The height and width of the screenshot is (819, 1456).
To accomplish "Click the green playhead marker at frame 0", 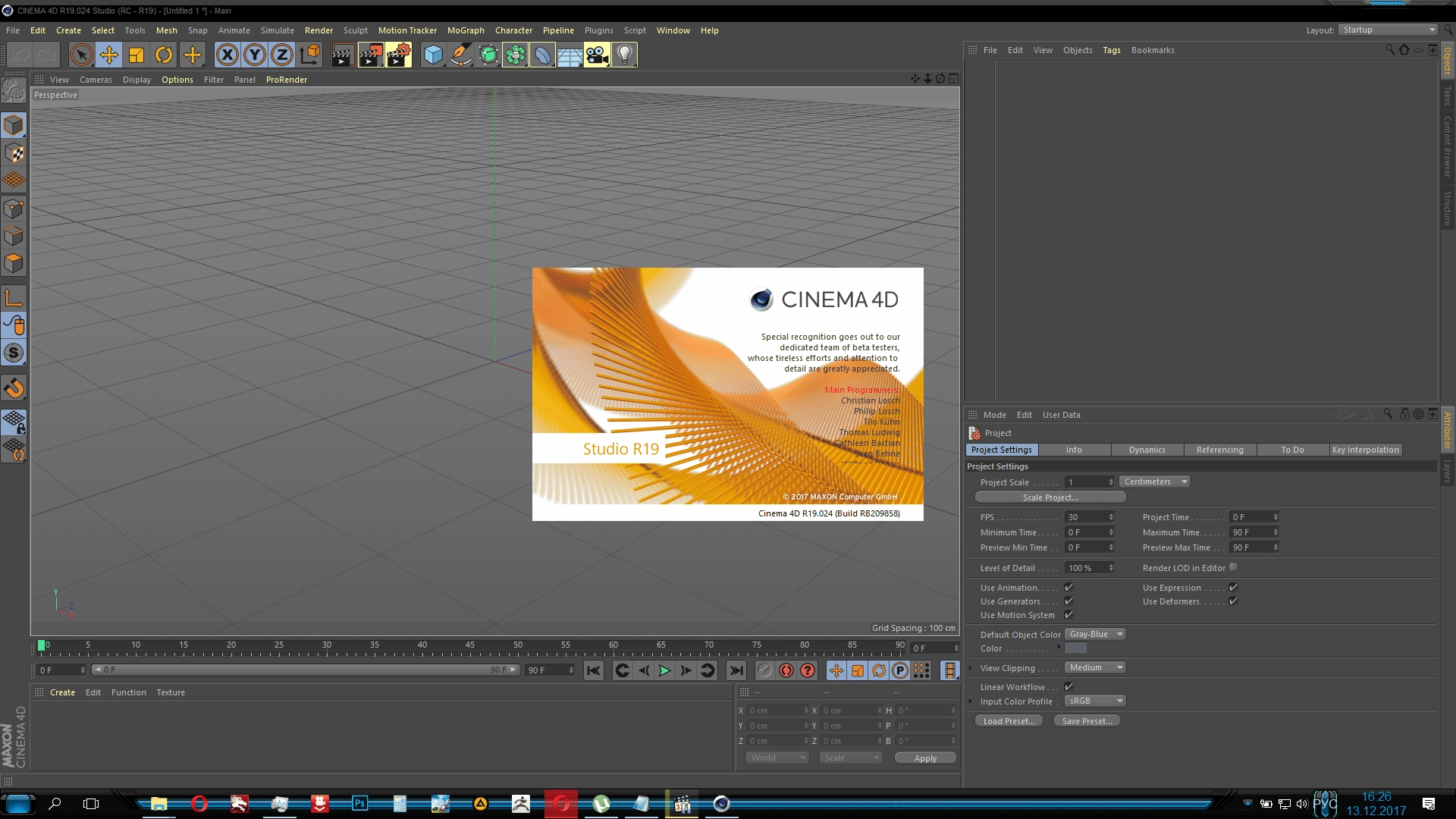I will point(42,645).
